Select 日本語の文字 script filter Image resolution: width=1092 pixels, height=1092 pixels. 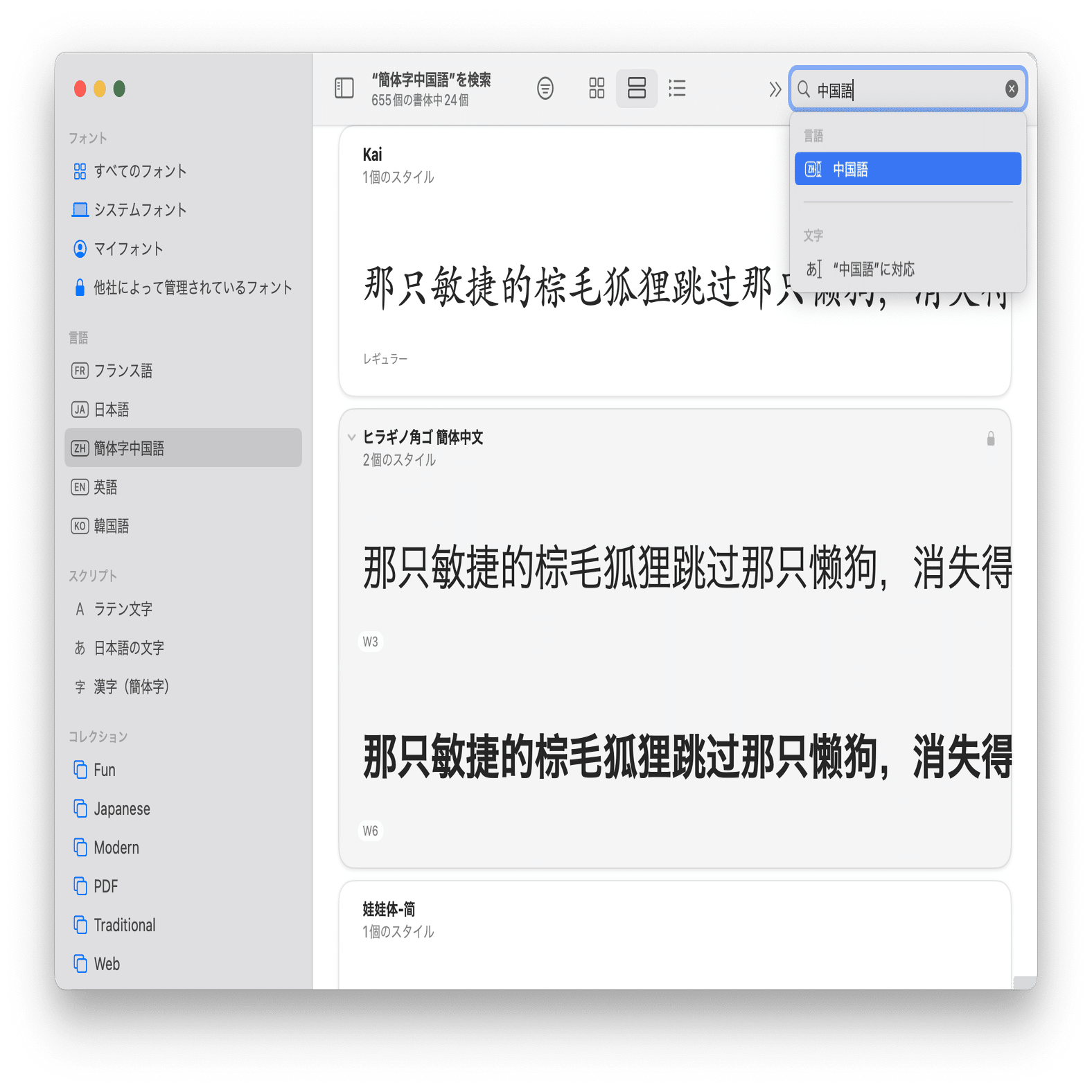183,648
